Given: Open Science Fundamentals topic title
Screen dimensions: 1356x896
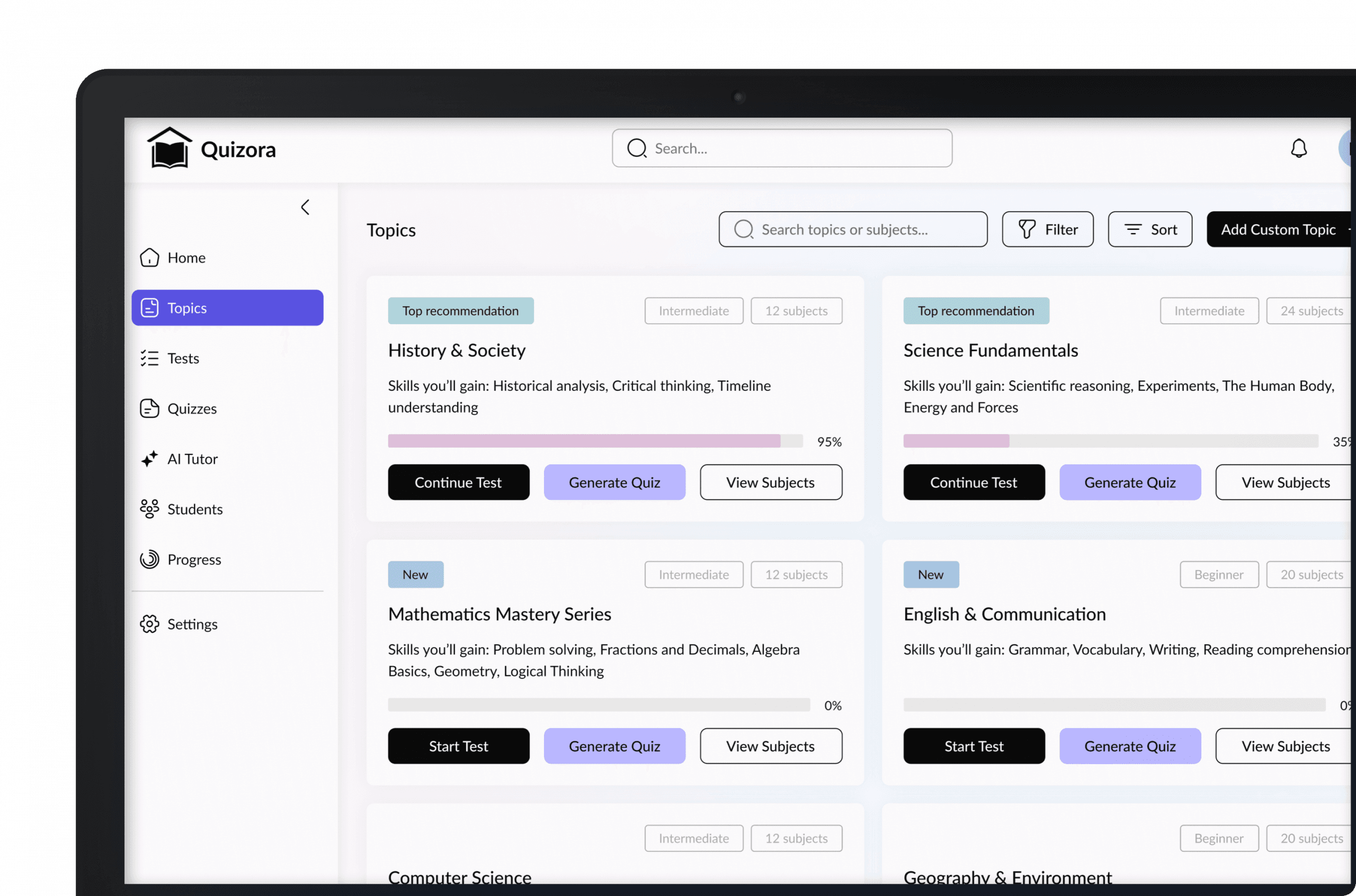Looking at the screenshot, I should click(991, 350).
